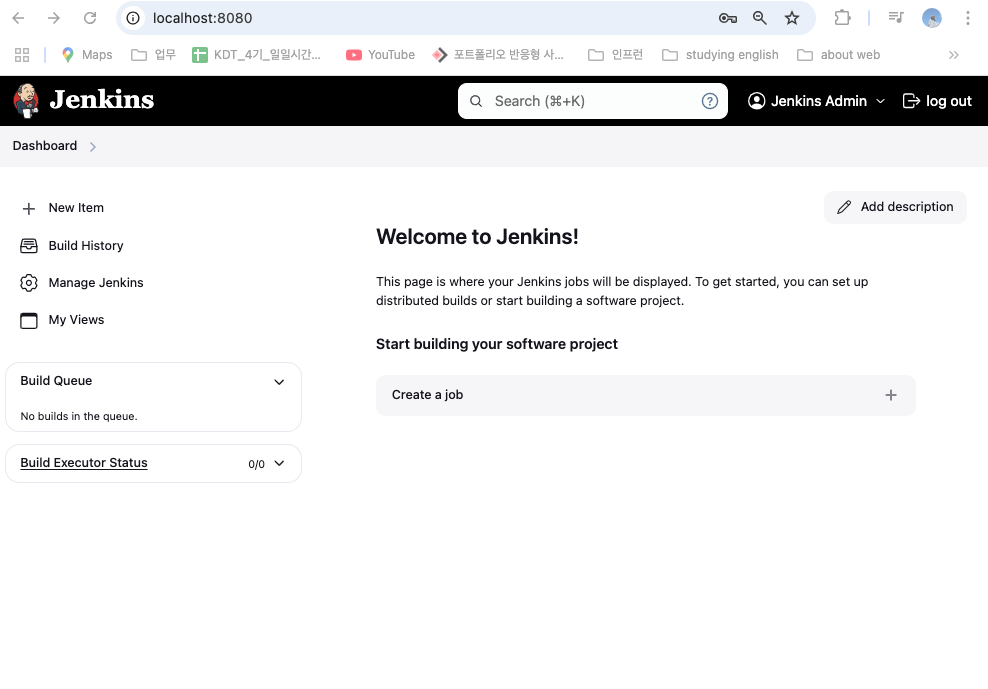Expand the Dashboard breadcrumb chevron
The width and height of the screenshot is (988, 689).
[x=93, y=147]
